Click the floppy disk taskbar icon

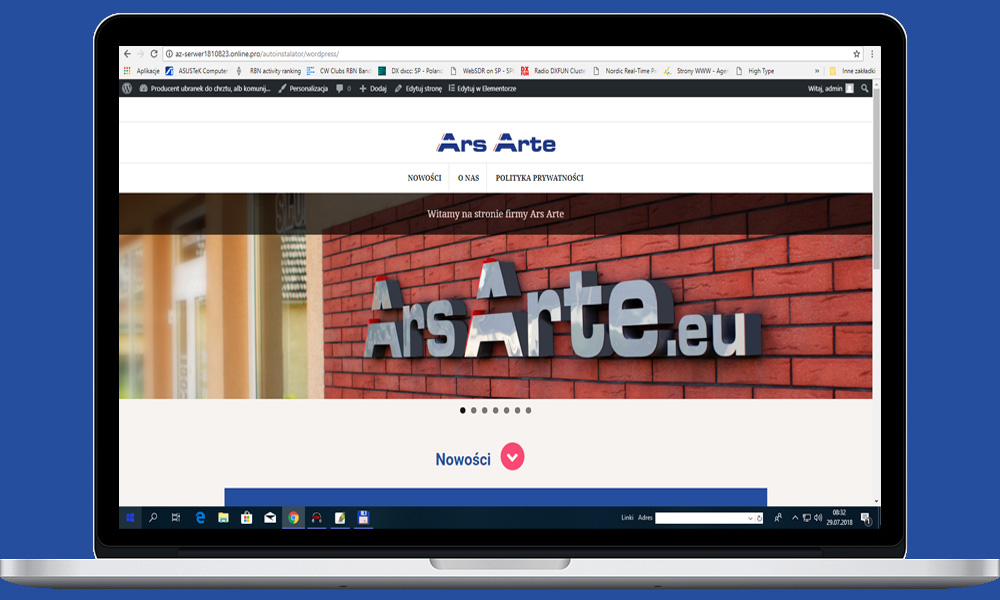(x=364, y=518)
